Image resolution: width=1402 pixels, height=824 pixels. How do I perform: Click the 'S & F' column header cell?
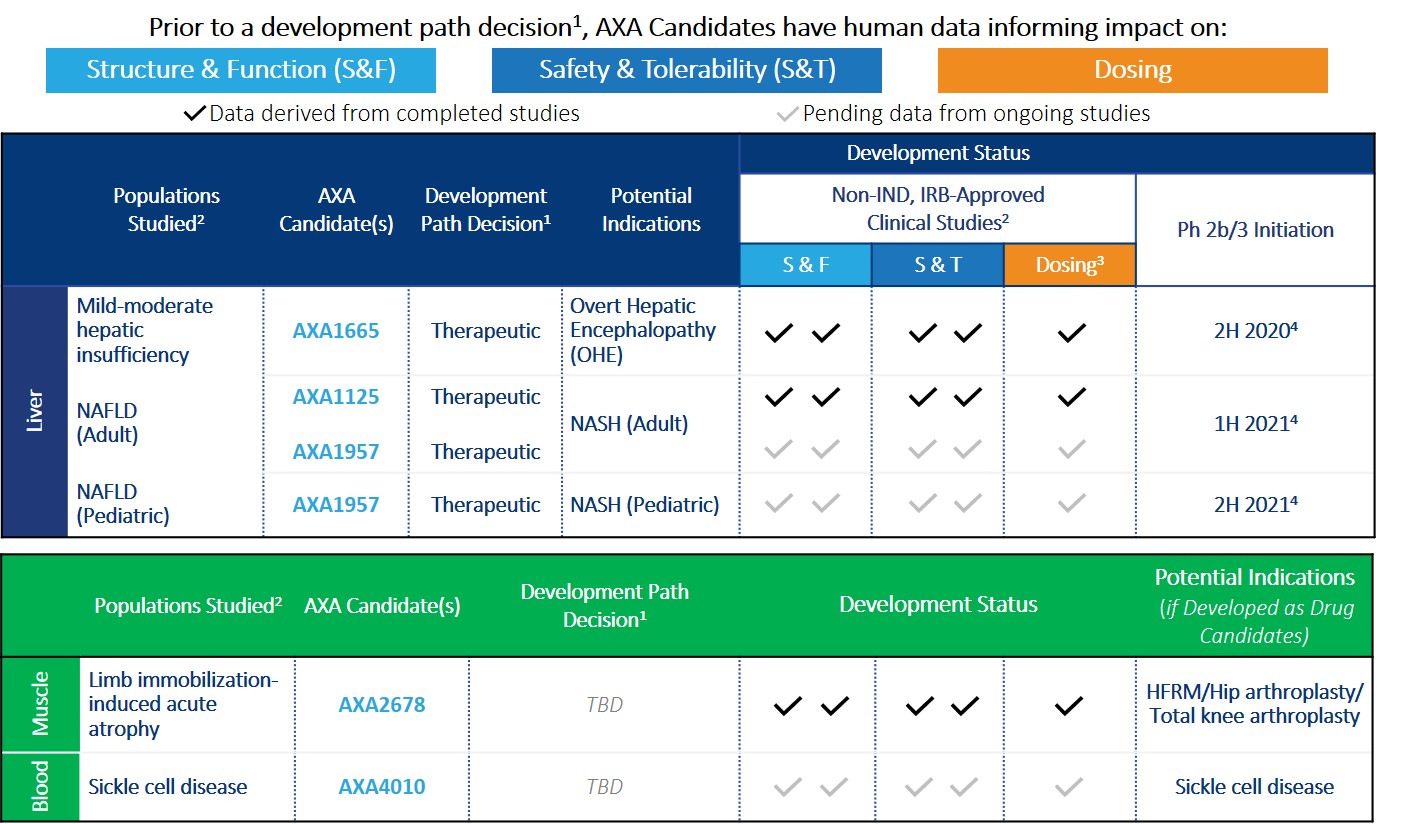(x=806, y=265)
